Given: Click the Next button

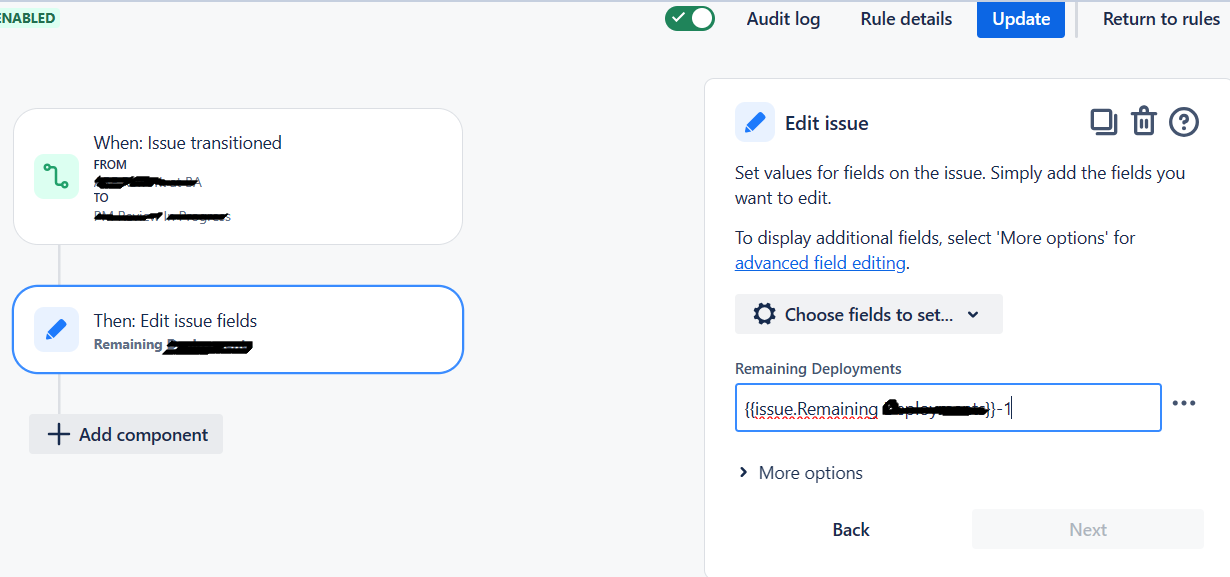Looking at the screenshot, I should [x=1088, y=530].
